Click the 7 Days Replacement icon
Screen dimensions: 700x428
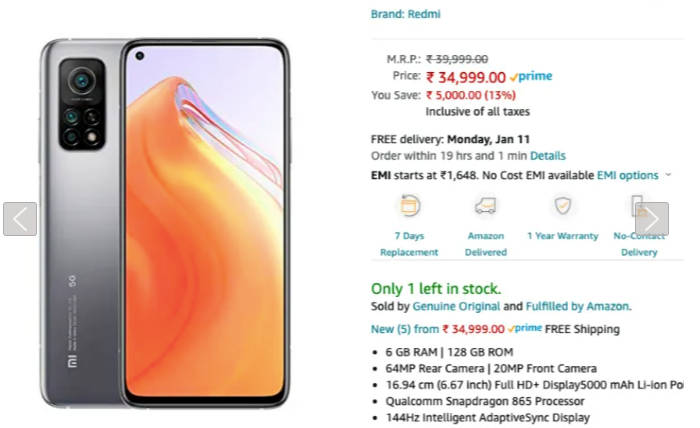coord(409,206)
